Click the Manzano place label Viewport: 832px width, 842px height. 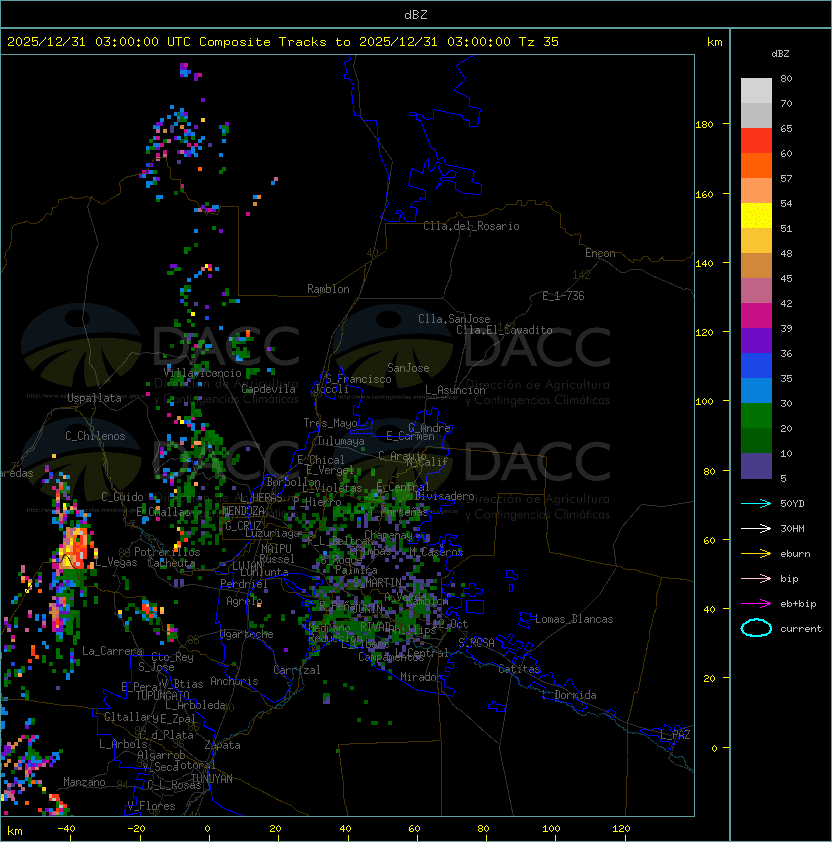coord(84,782)
